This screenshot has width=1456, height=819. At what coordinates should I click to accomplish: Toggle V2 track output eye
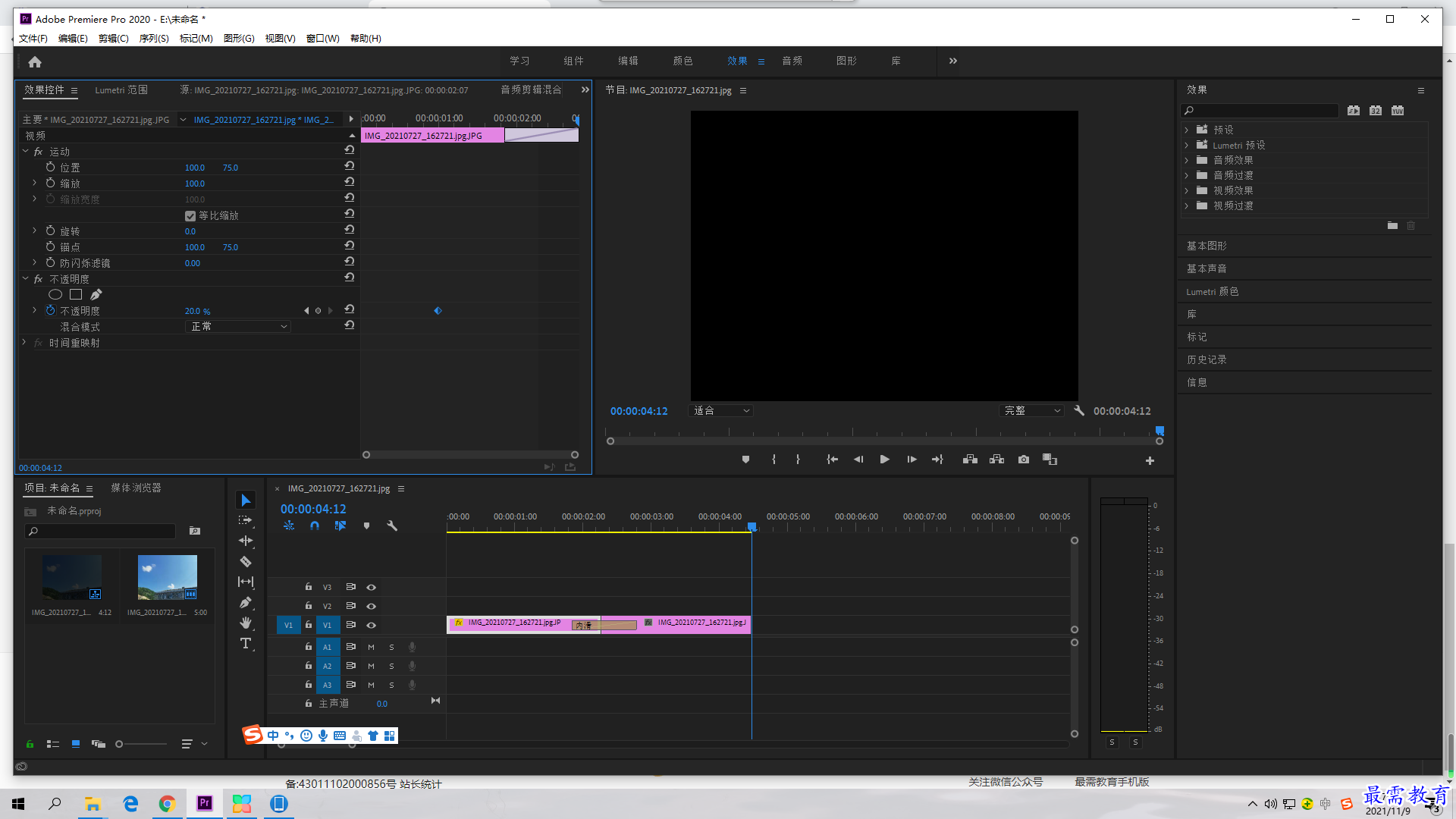pos(371,606)
